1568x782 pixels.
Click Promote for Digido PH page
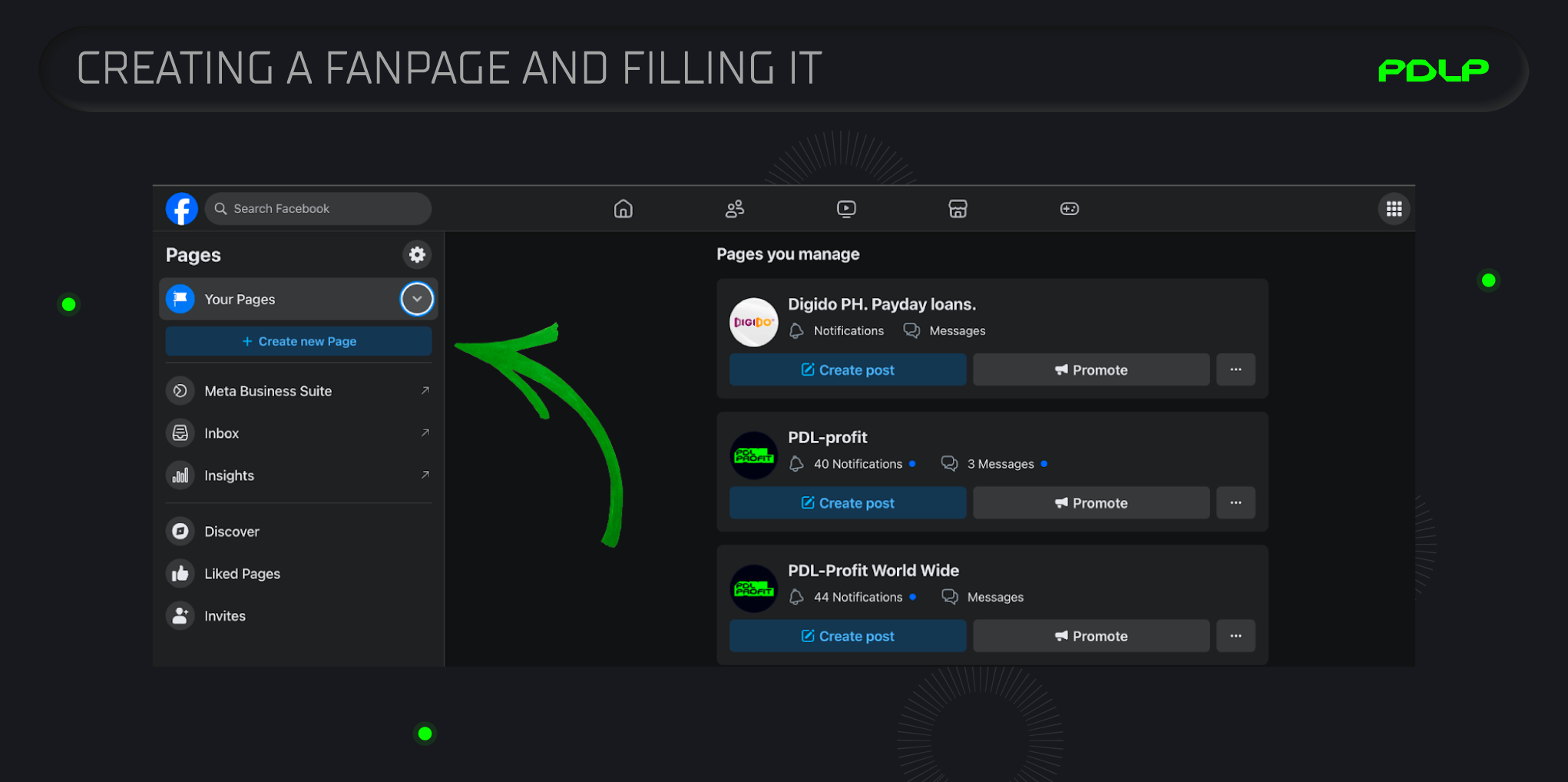(x=1091, y=369)
